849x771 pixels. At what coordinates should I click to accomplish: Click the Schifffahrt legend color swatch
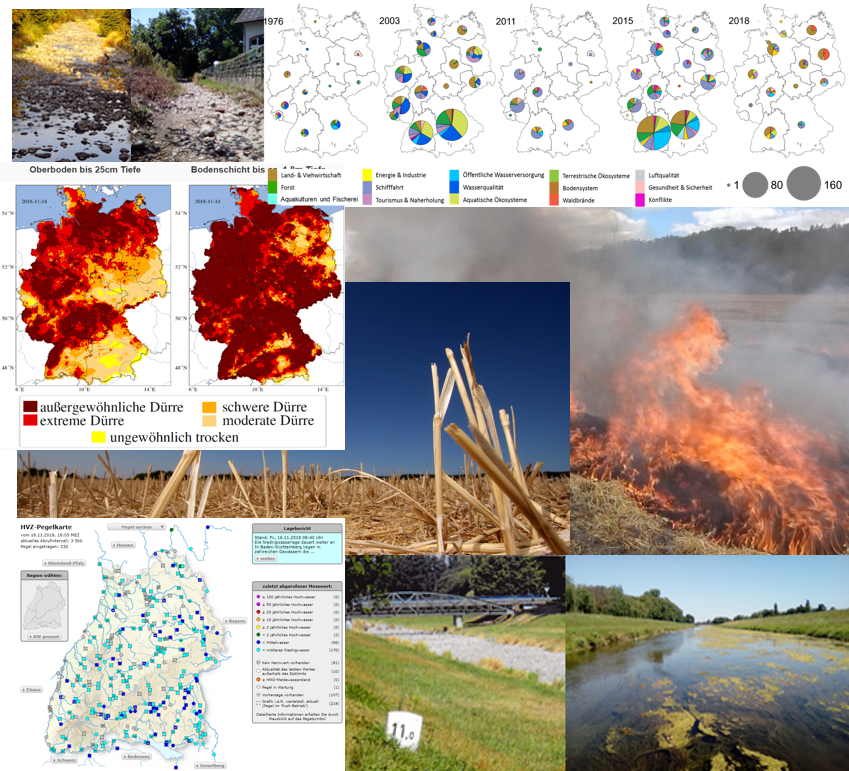click(367, 187)
